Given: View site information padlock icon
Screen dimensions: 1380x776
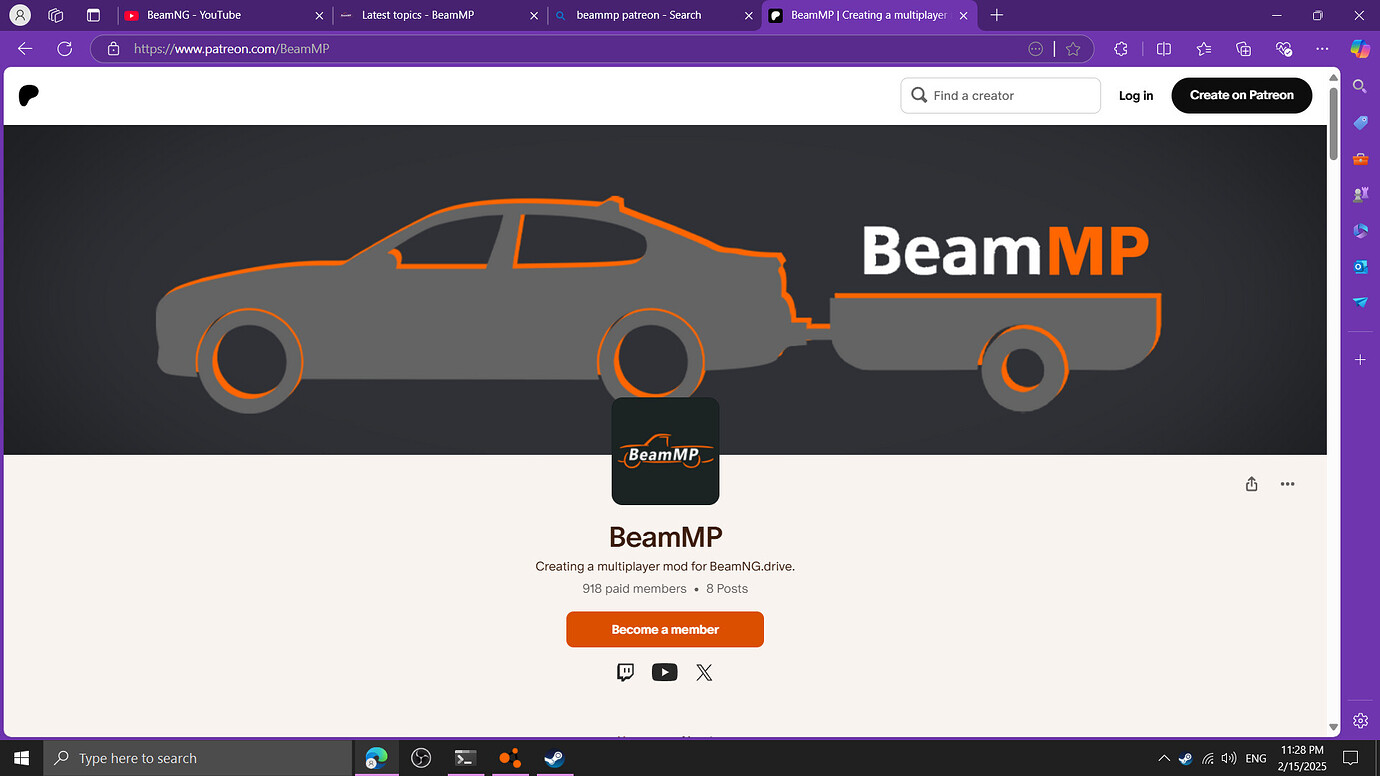Looking at the screenshot, I should coord(113,49).
